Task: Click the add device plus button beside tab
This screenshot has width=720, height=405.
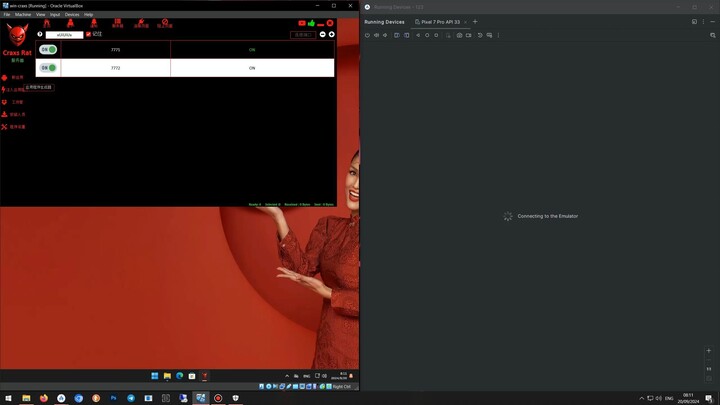Action: pos(475,22)
